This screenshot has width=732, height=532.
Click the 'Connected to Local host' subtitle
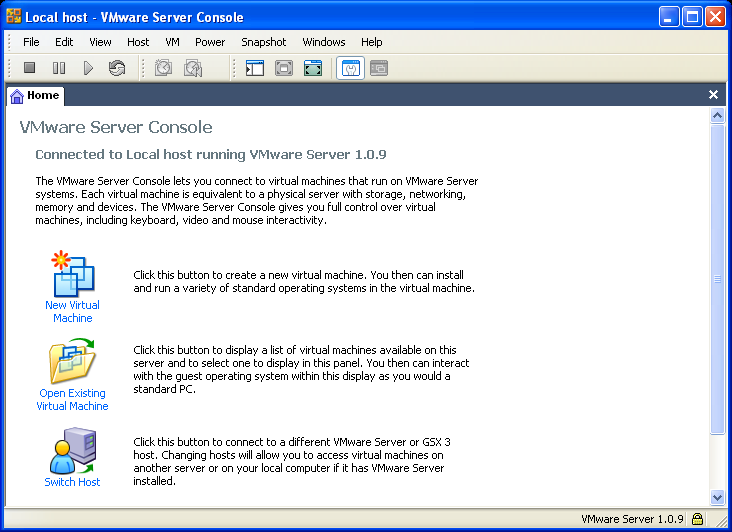tap(211, 154)
